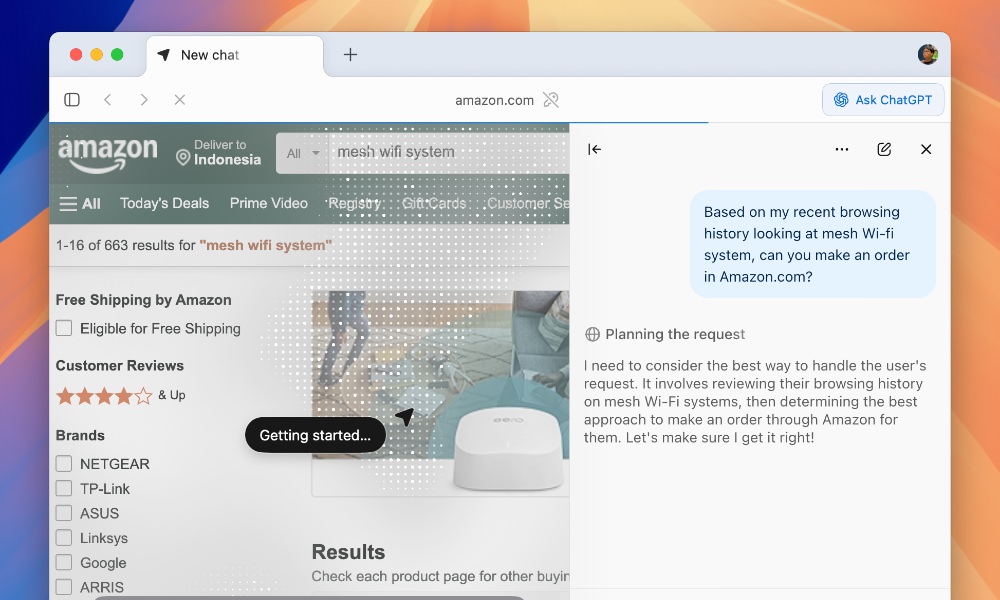Click the stop loading X icon
This screenshot has width=1000, height=600.
coord(180,100)
